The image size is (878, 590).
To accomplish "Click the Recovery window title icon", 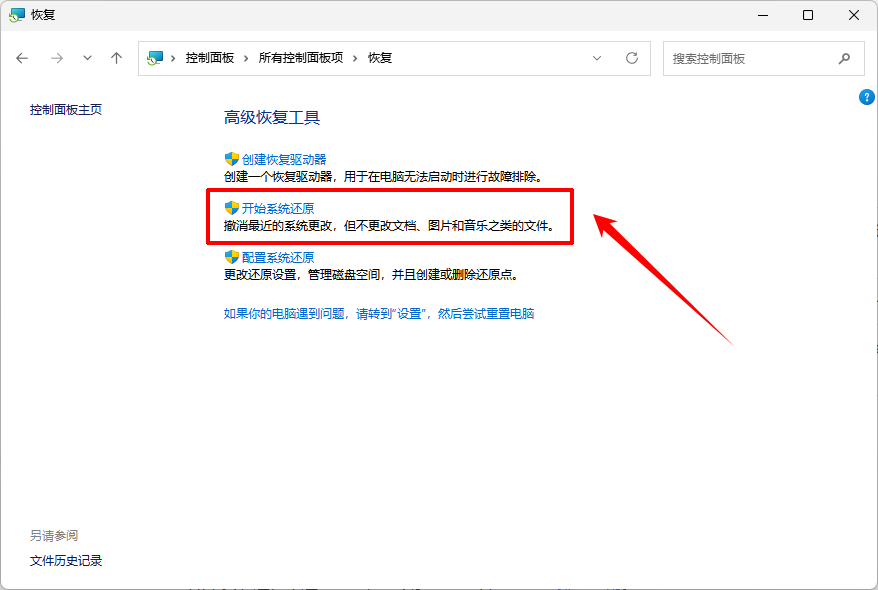I will (x=17, y=15).
